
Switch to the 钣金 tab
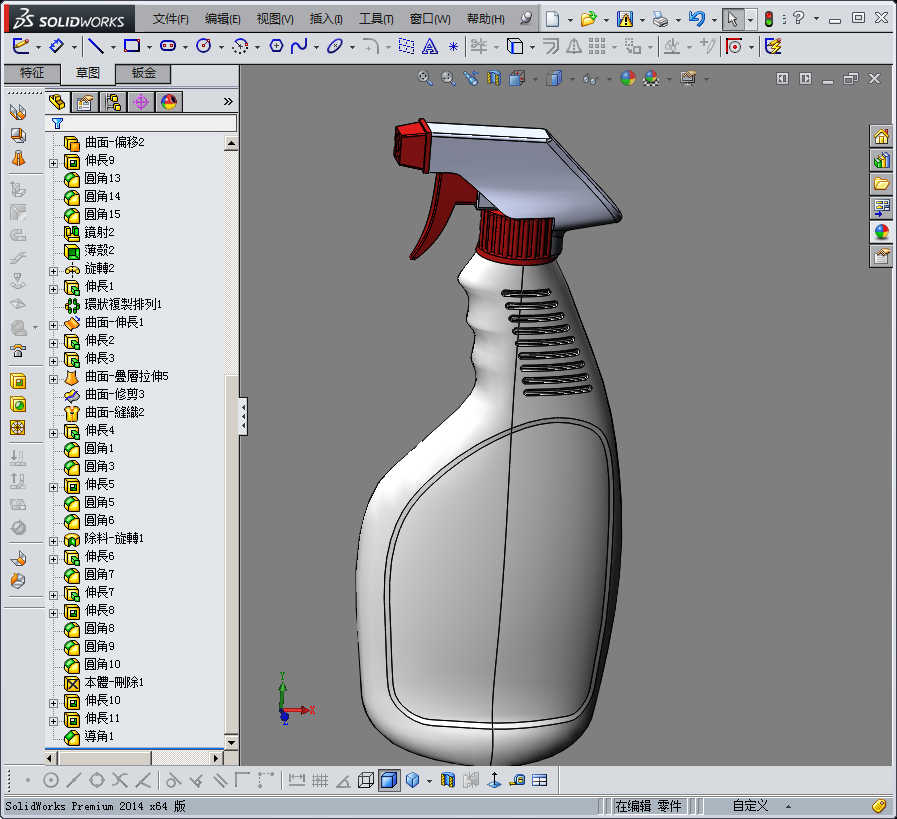(x=144, y=73)
